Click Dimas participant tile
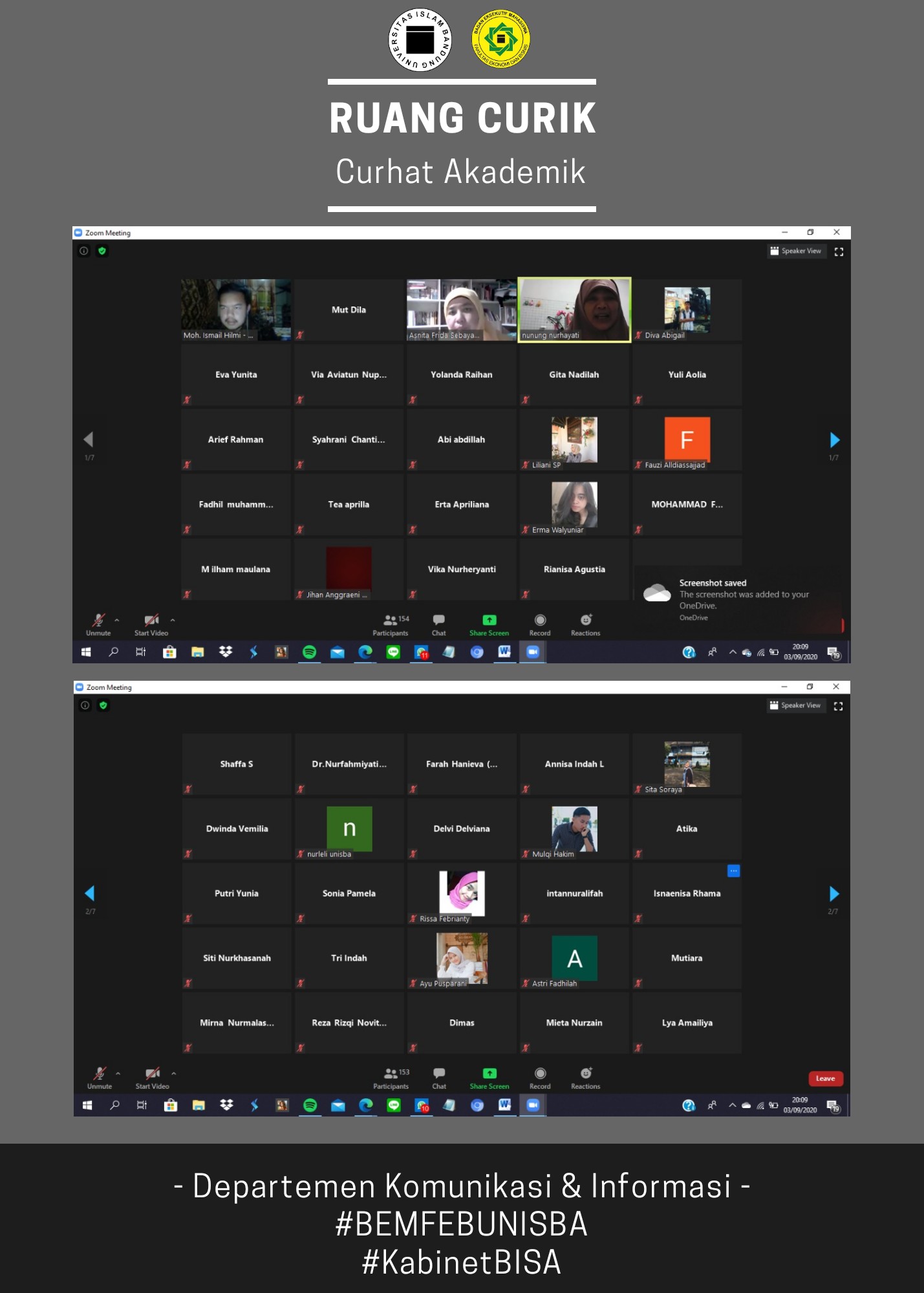924x1293 pixels. coord(462,1023)
